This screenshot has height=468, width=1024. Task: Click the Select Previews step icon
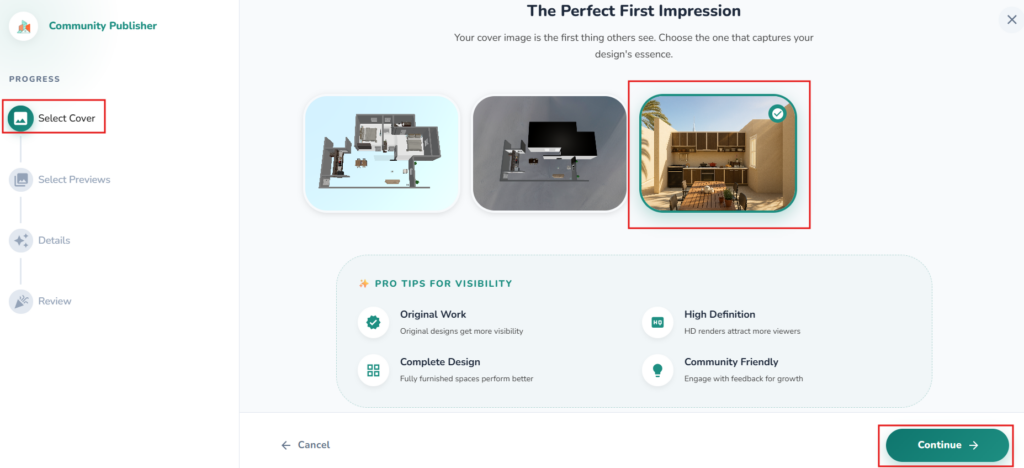(20, 180)
